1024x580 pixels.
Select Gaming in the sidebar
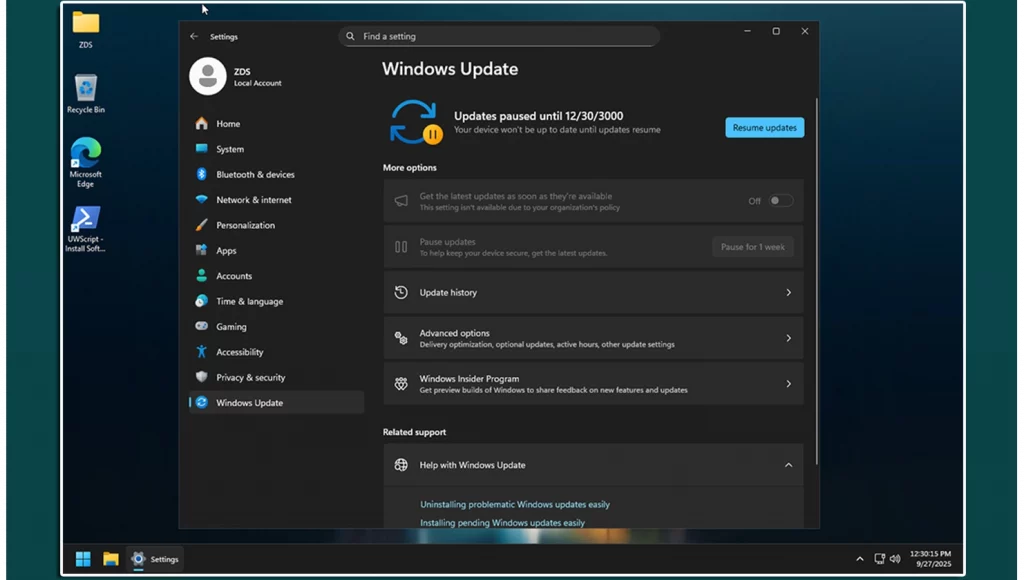coord(231,327)
